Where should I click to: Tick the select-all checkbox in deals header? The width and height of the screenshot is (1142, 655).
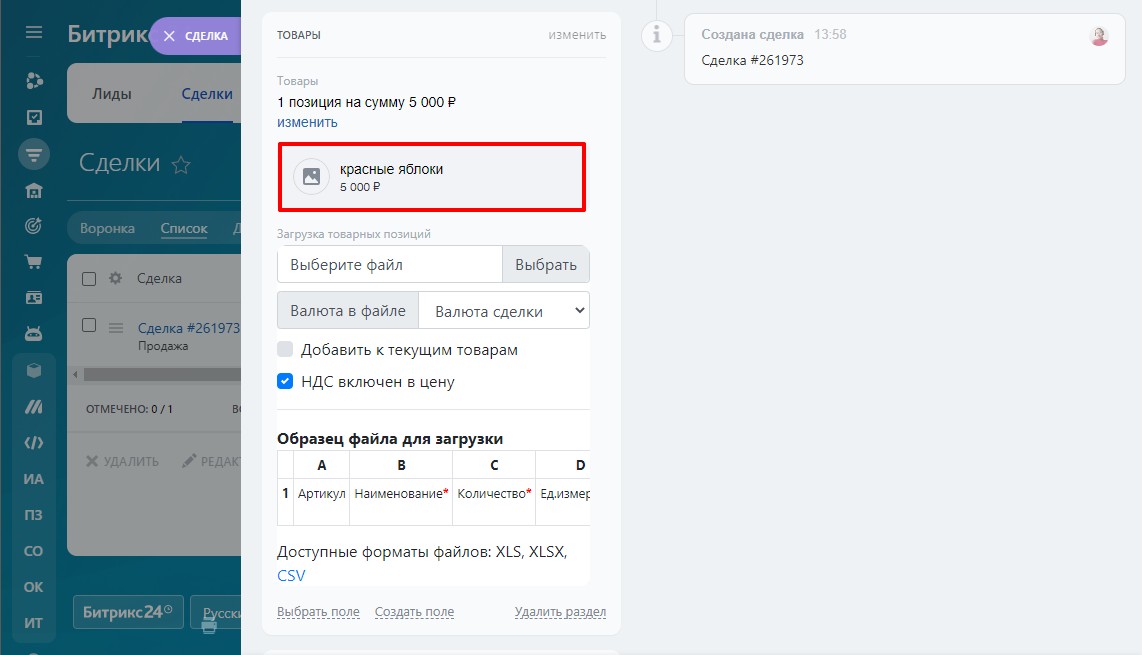tap(89, 279)
